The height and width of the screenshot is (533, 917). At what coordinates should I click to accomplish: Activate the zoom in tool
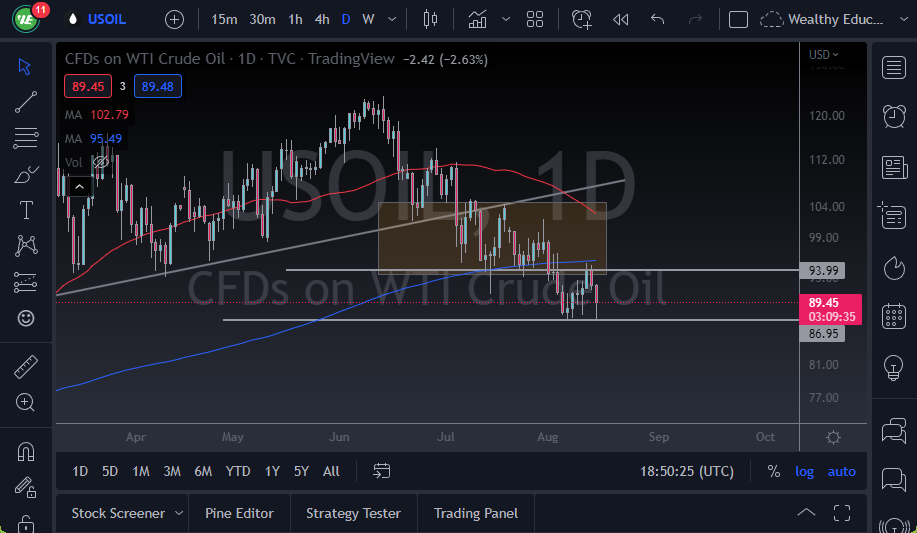pos(25,403)
